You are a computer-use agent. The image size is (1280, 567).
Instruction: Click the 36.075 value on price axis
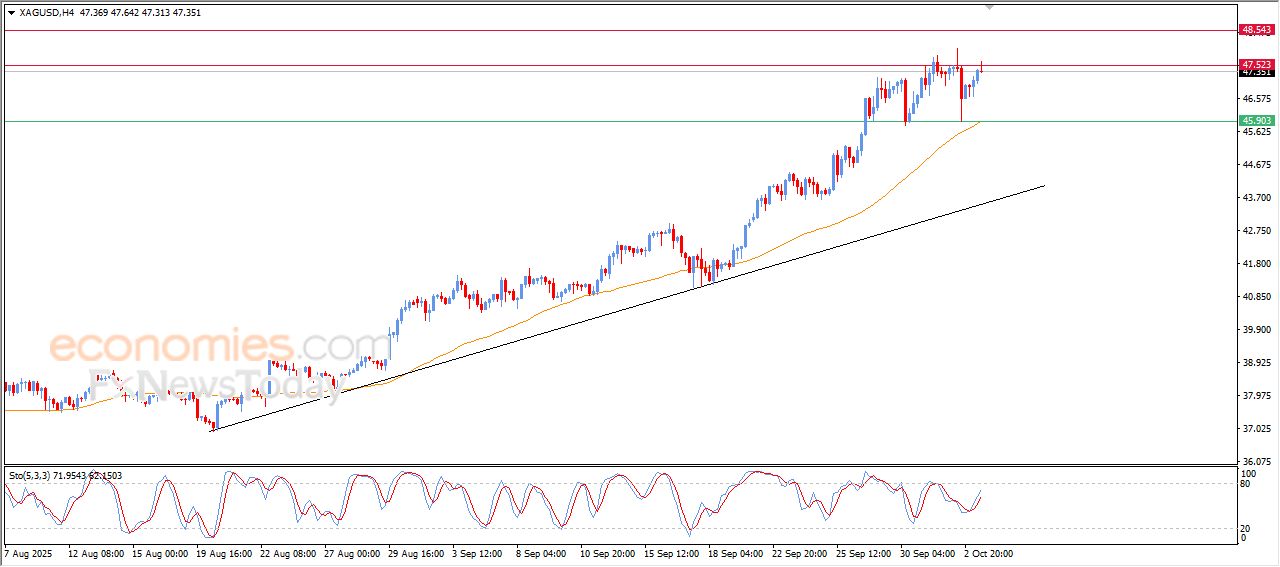1256,461
